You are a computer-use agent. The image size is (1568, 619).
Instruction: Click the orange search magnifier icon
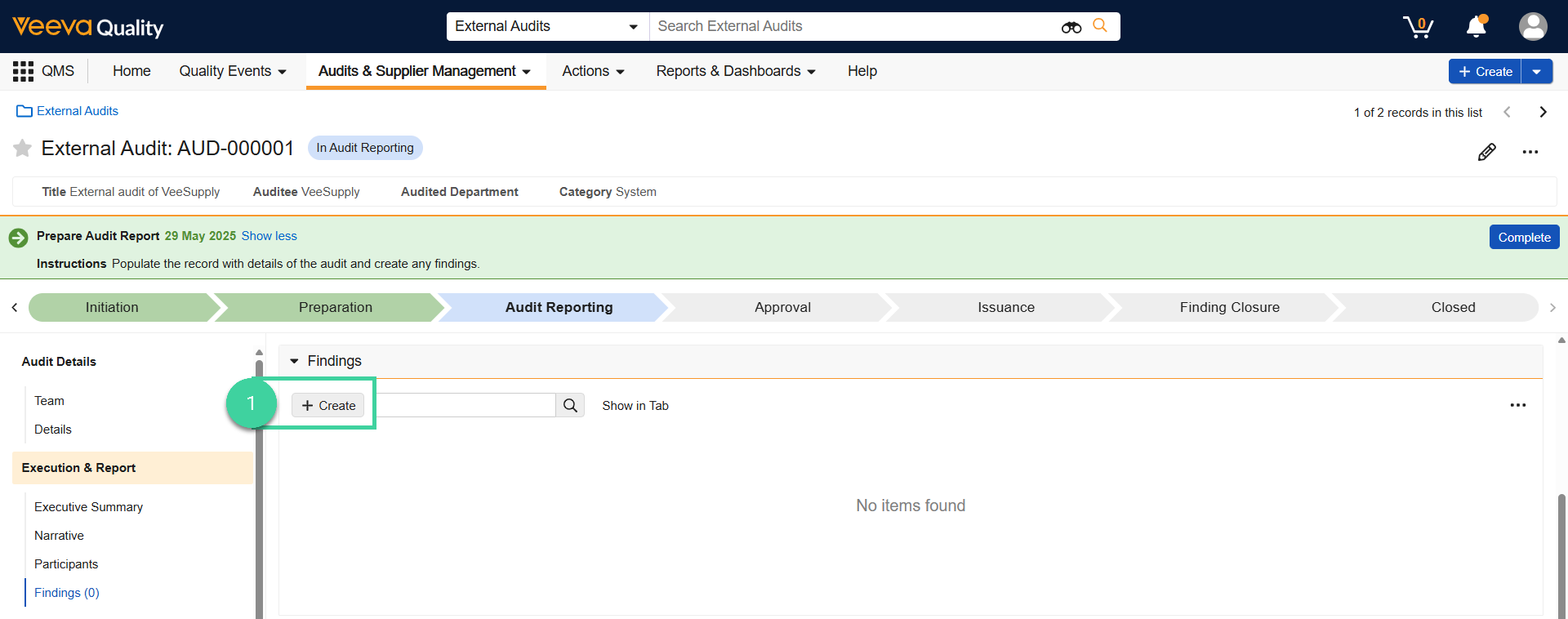coord(1100,26)
